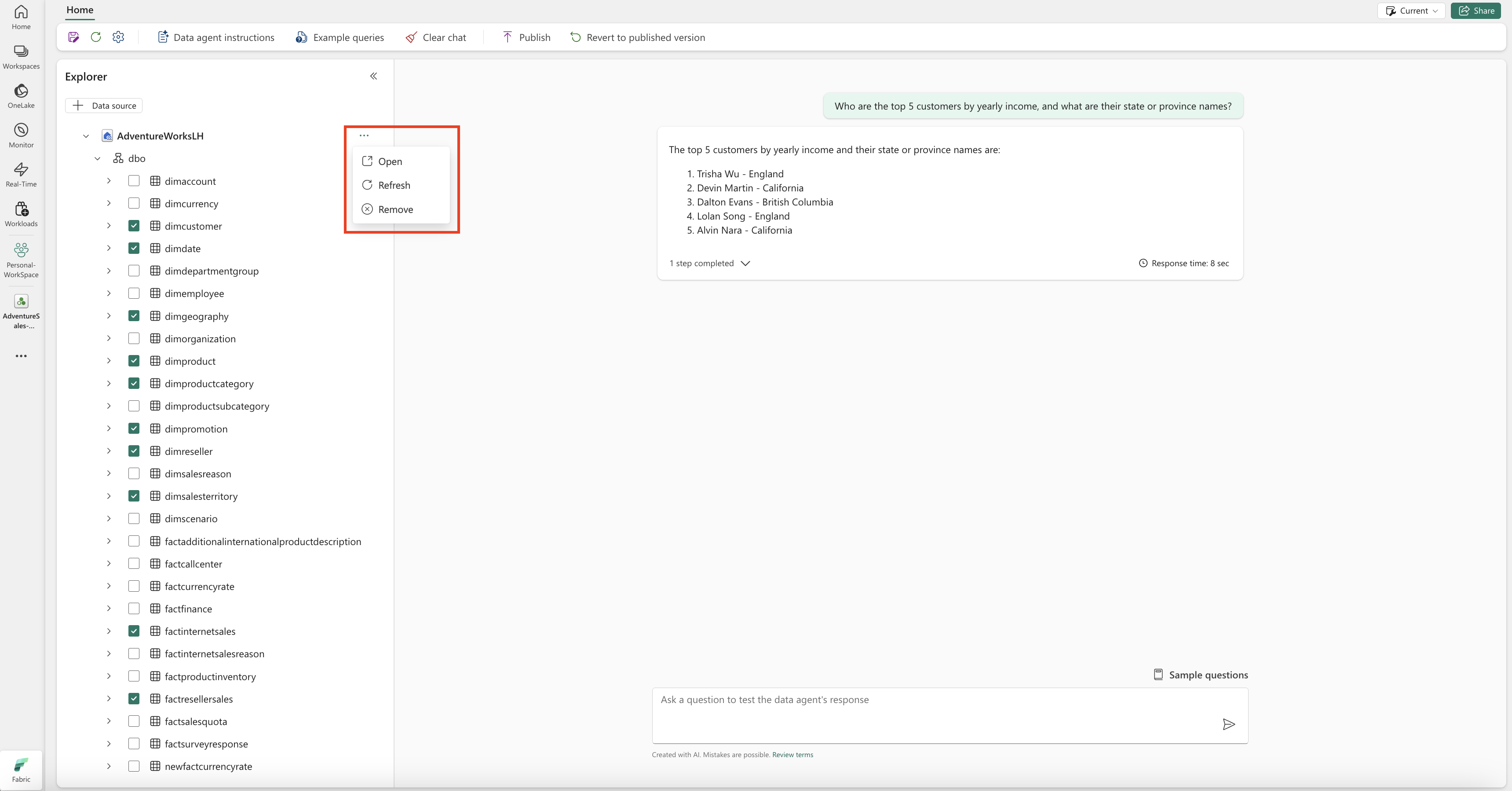Image resolution: width=1512 pixels, height=791 pixels.
Task: Revert to published version
Action: (637, 37)
